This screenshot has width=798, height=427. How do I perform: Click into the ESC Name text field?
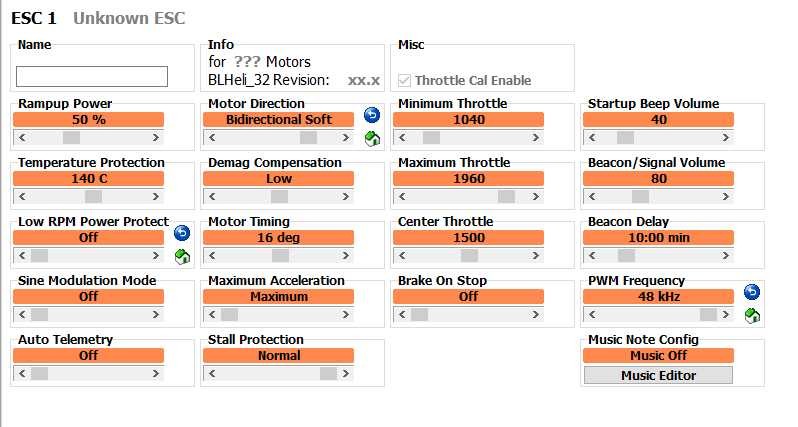(x=92, y=77)
